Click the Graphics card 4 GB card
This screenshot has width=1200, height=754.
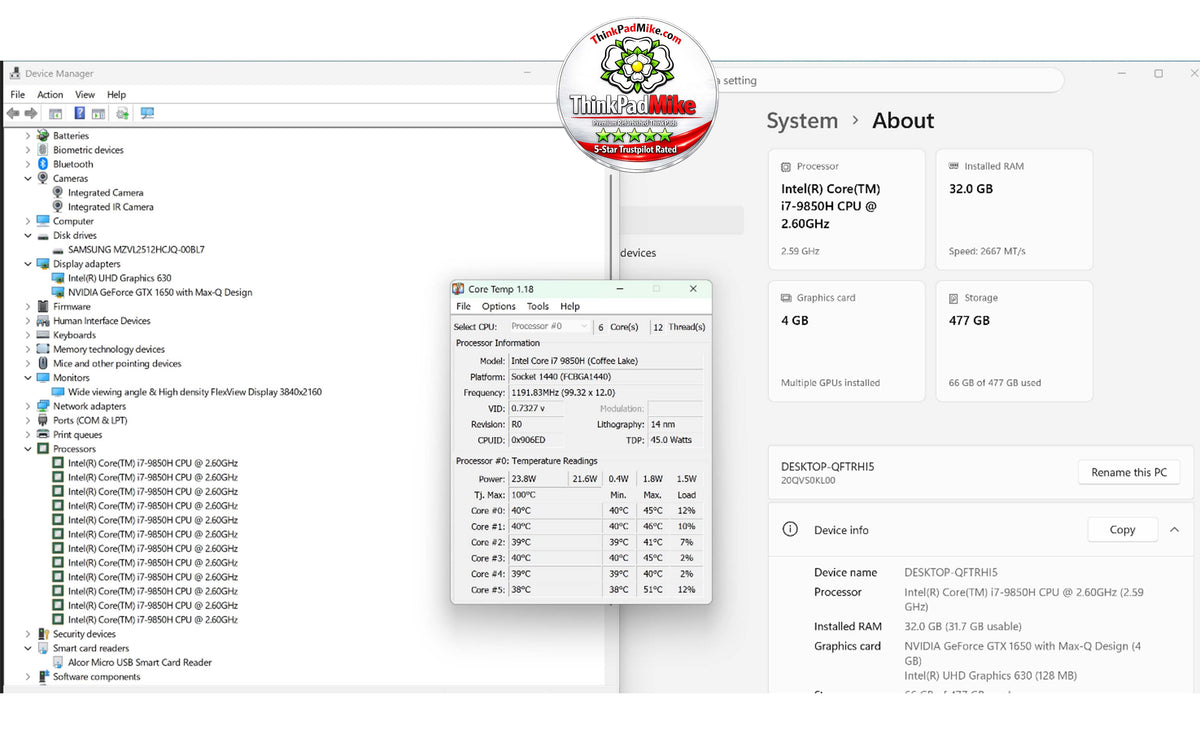coord(846,342)
